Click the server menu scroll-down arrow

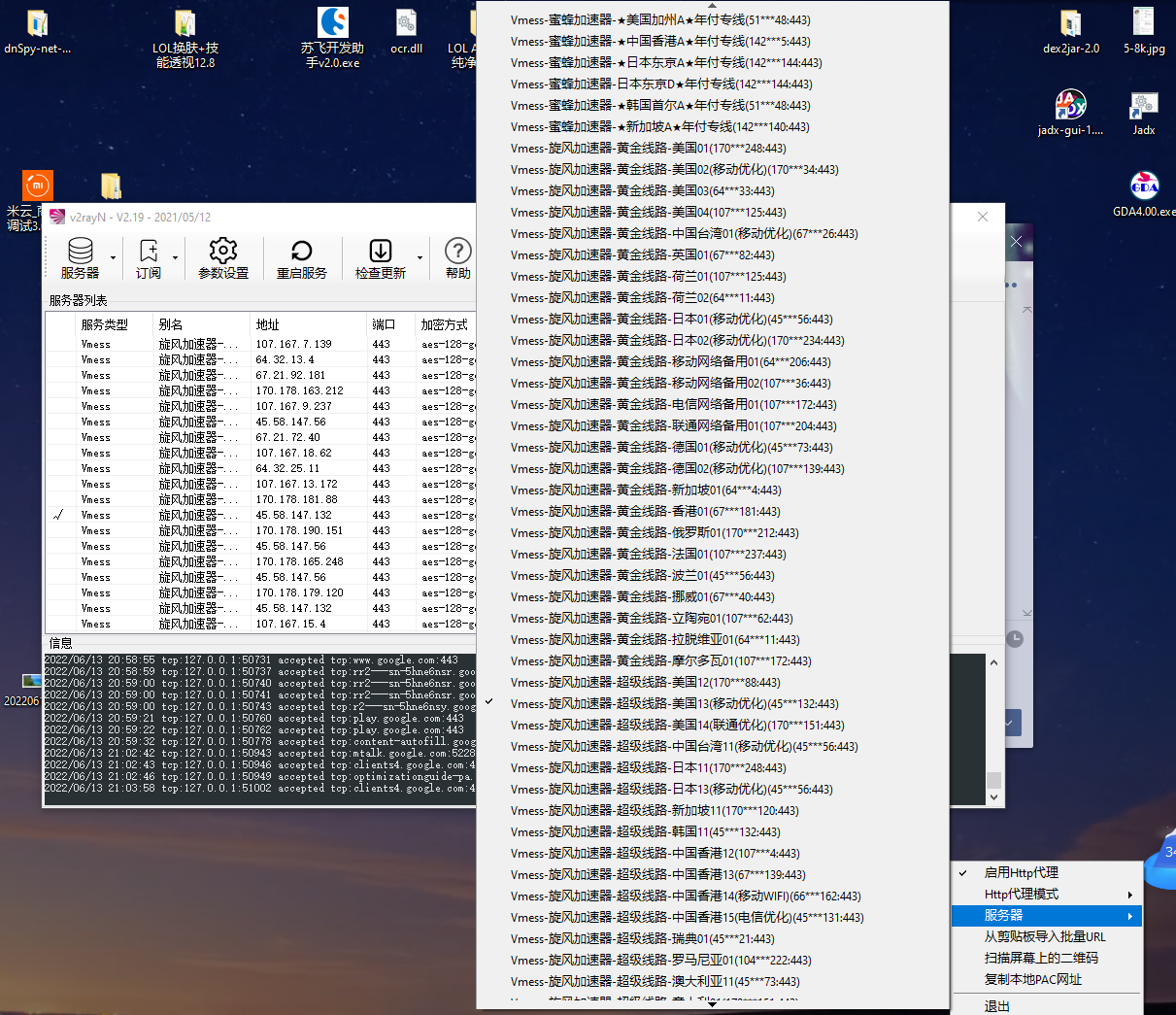713,1004
